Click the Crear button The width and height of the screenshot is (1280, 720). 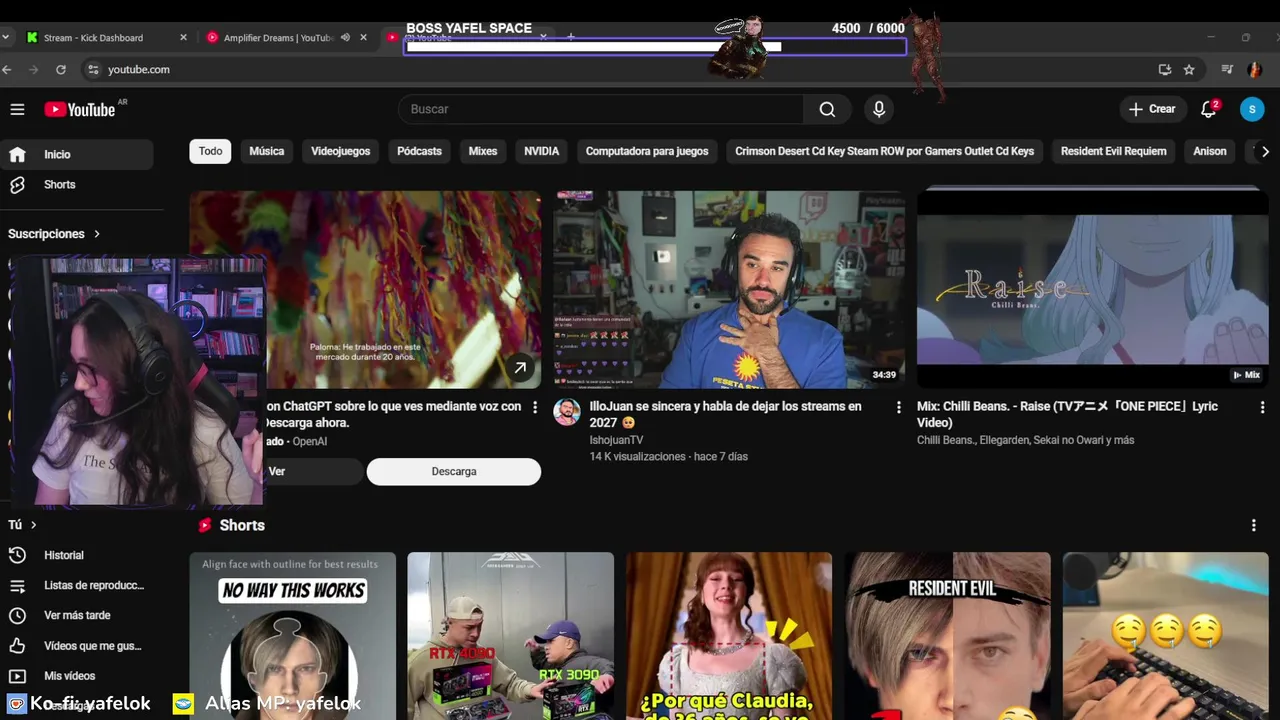(x=1152, y=109)
